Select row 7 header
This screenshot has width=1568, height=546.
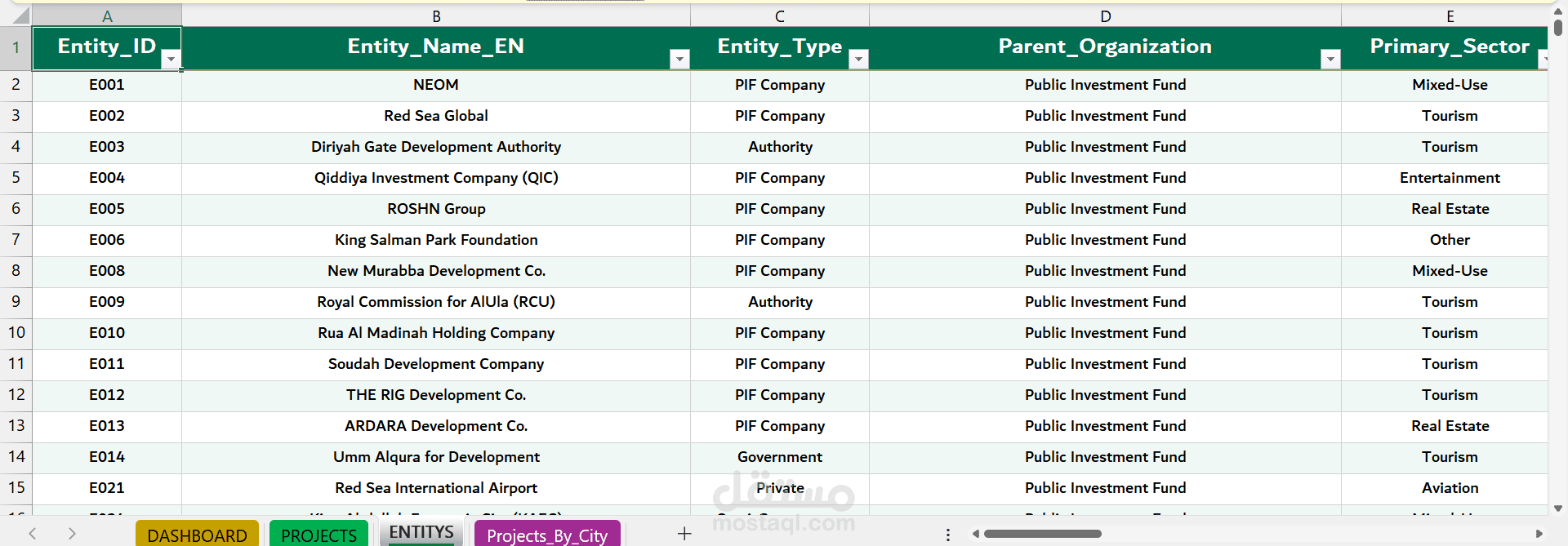(x=16, y=240)
